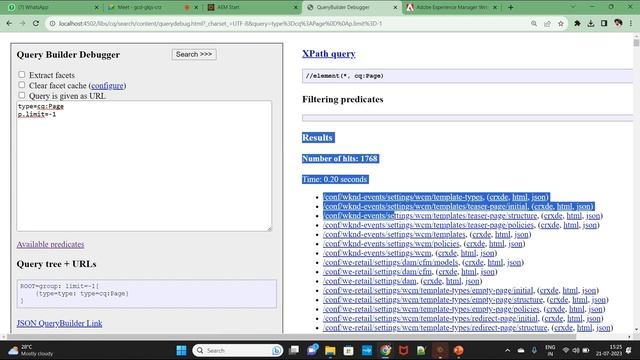640x360 pixels.
Task: Open the XPath query heading link
Action: point(329,54)
